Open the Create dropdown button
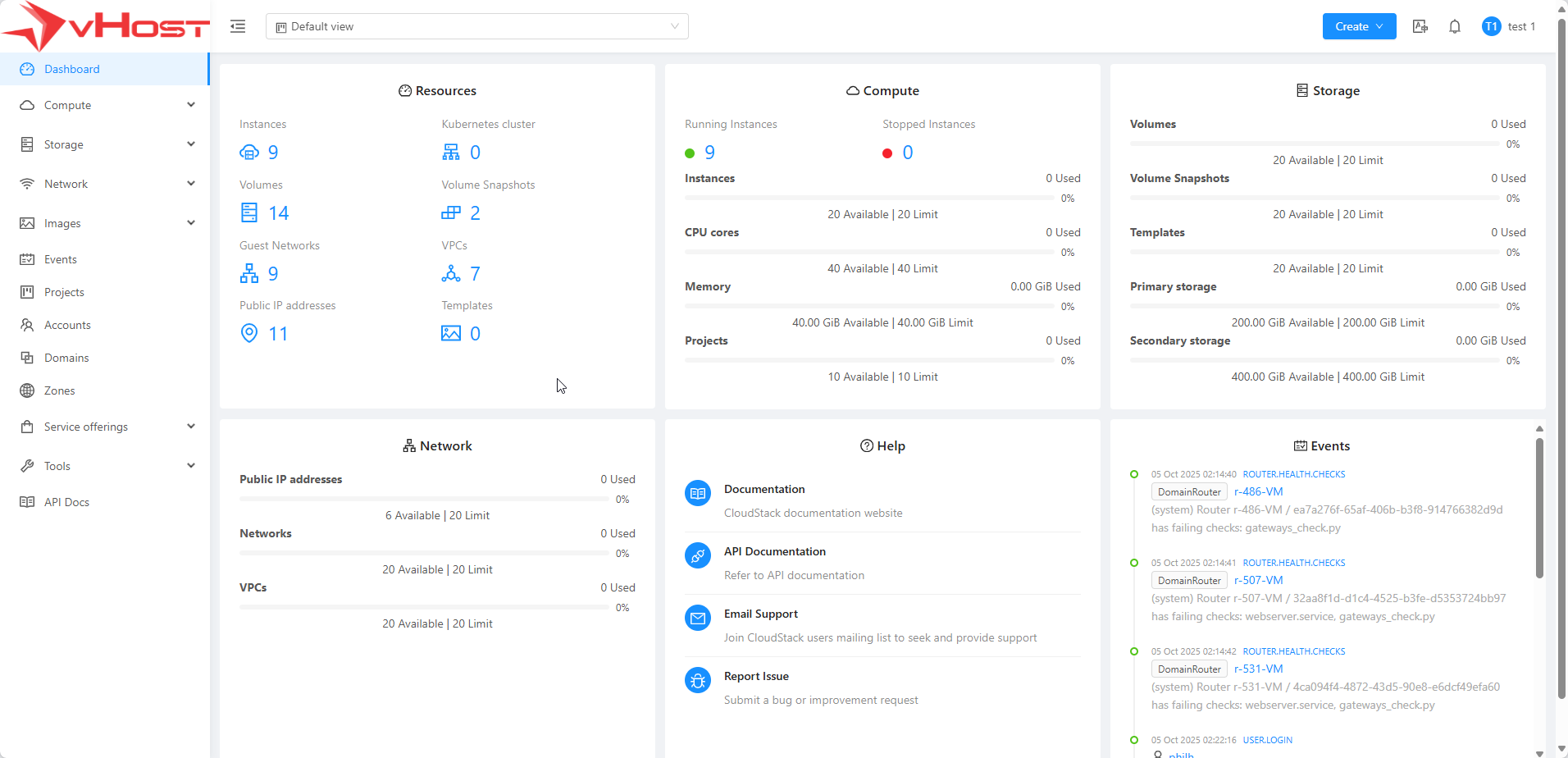The image size is (1568, 758). [1358, 26]
